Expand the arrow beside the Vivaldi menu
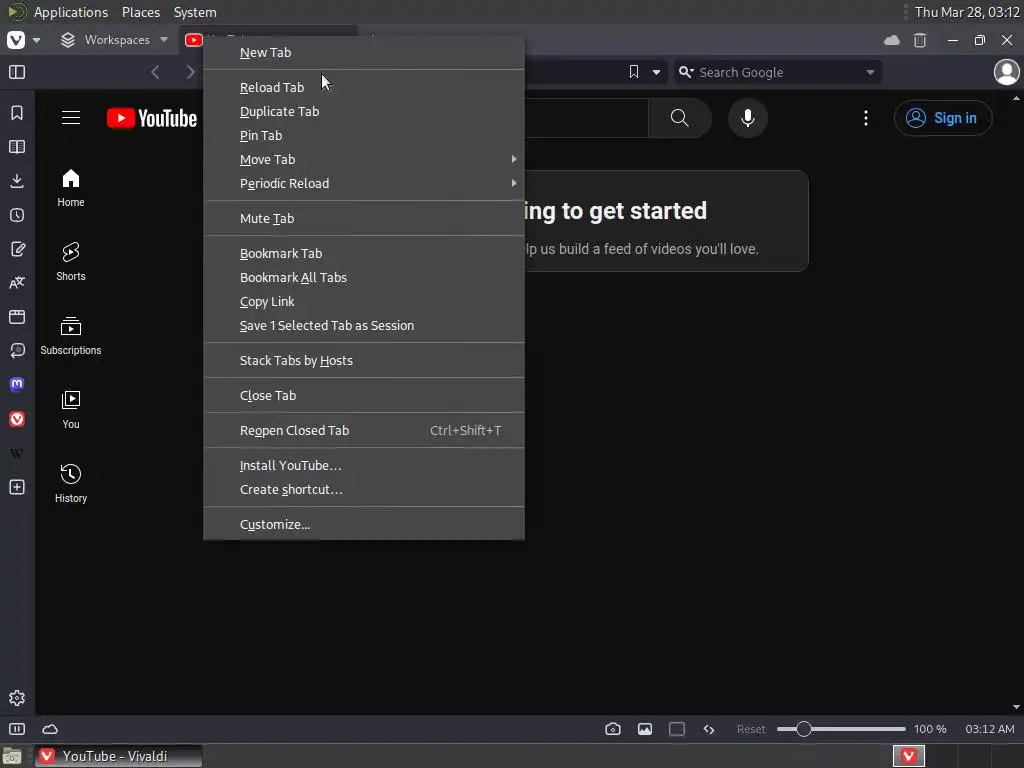The width and height of the screenshot is (1024, 768). pyautogui.click(x=37, y=40)
